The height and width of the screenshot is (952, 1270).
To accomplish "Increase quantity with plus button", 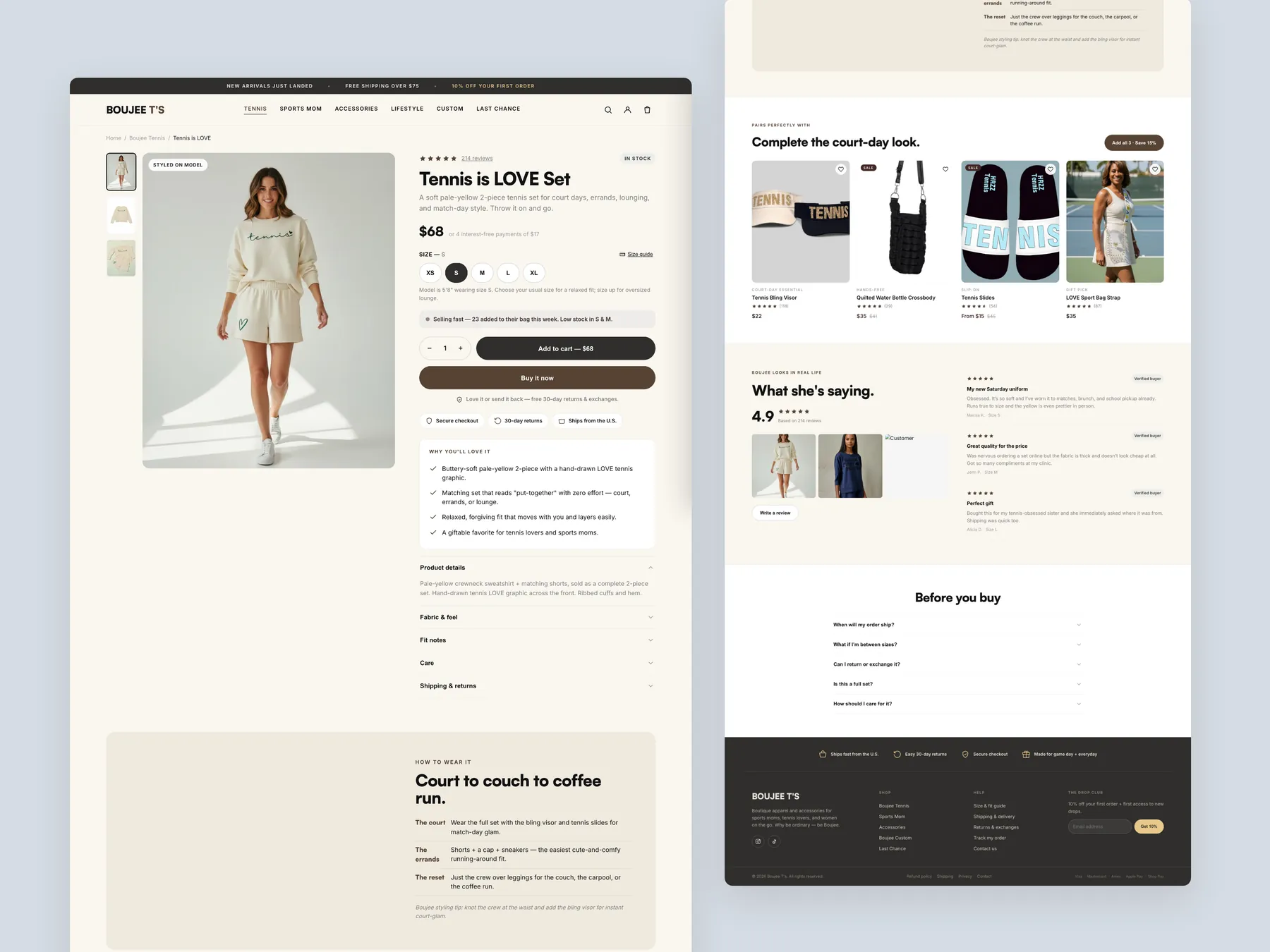I will pos(461,348).
